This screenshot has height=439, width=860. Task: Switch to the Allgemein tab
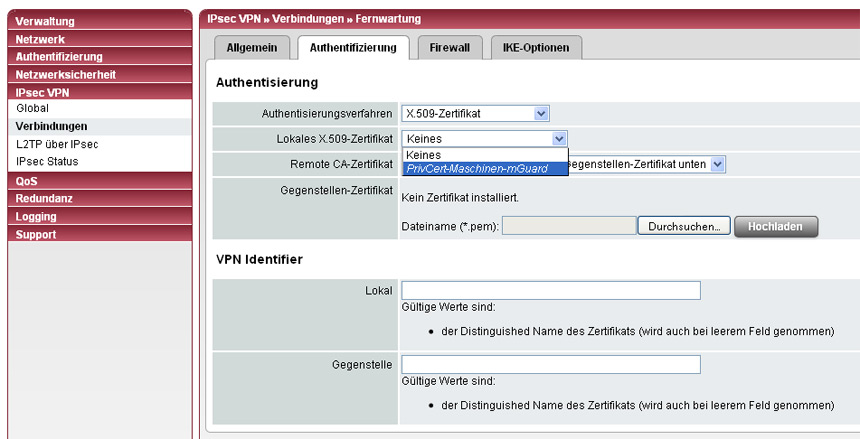(x=252, y=47)
